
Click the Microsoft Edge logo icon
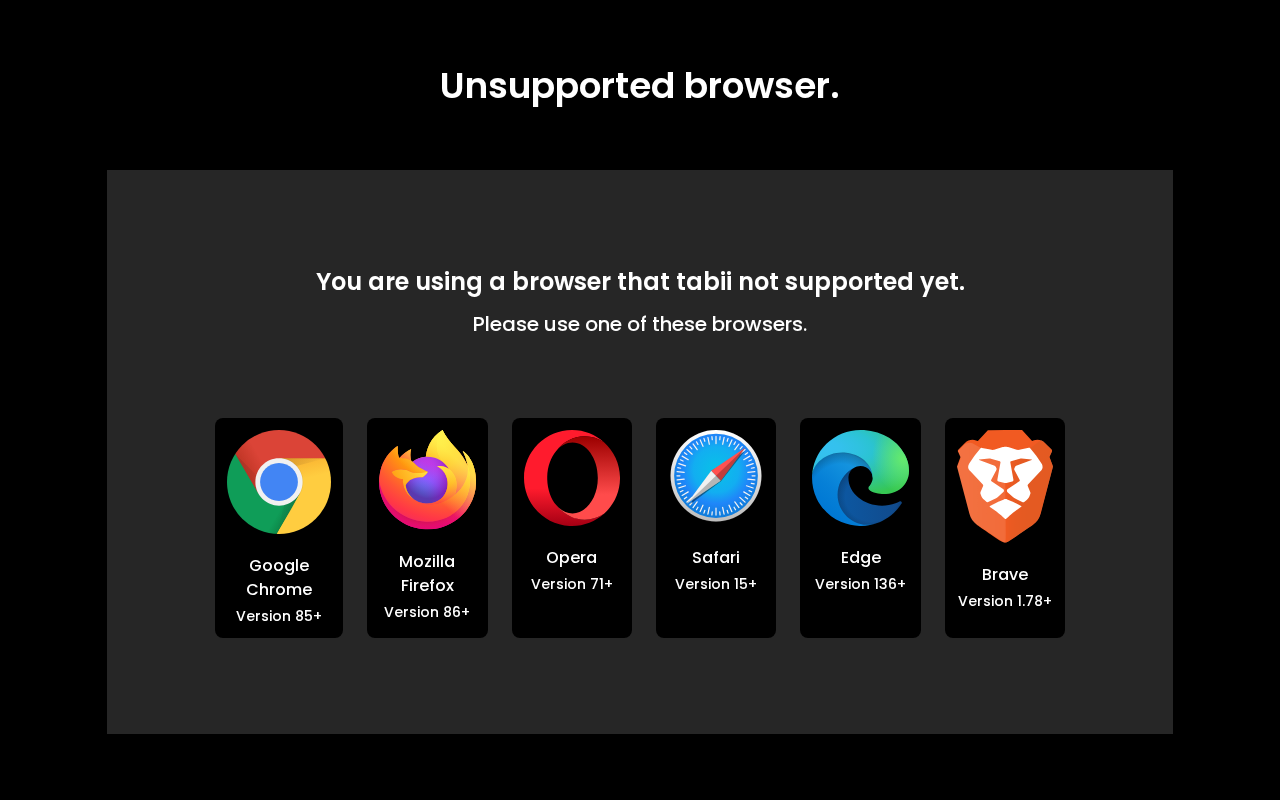860,478
